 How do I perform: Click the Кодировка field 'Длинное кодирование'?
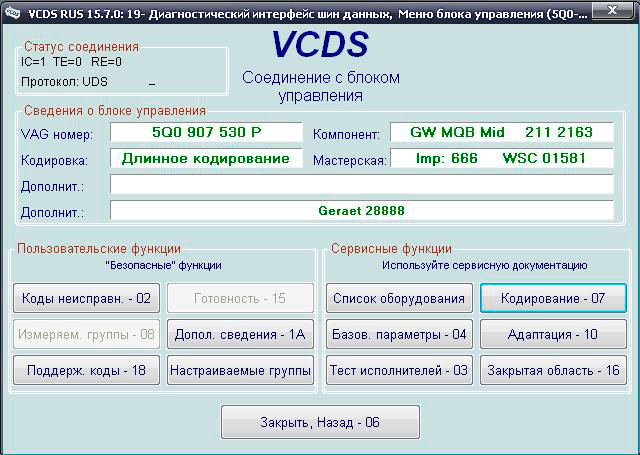(x=206, y=159)
